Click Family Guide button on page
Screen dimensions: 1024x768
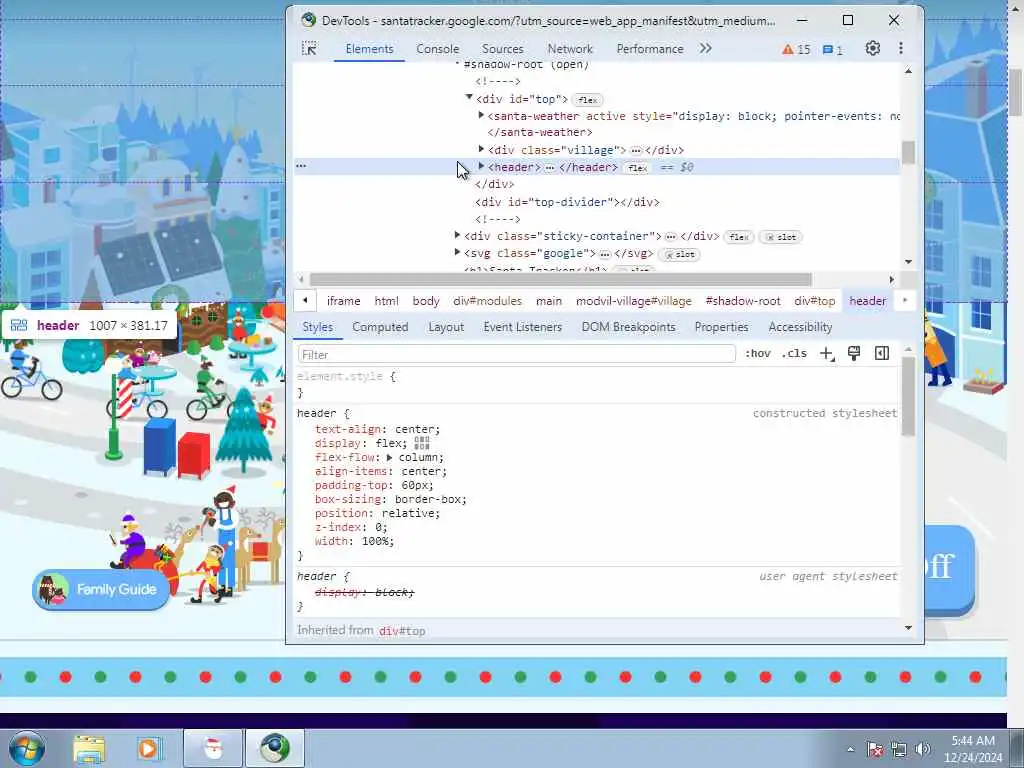[x=101, y=589]
